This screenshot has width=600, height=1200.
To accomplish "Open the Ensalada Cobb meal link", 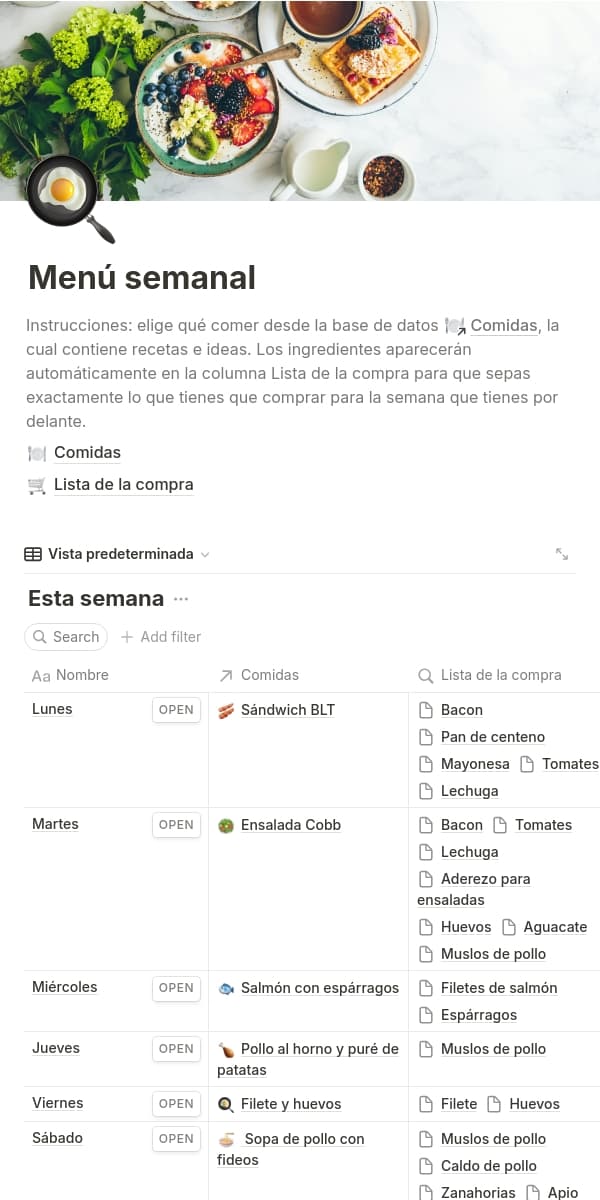I will pos(290,825).
